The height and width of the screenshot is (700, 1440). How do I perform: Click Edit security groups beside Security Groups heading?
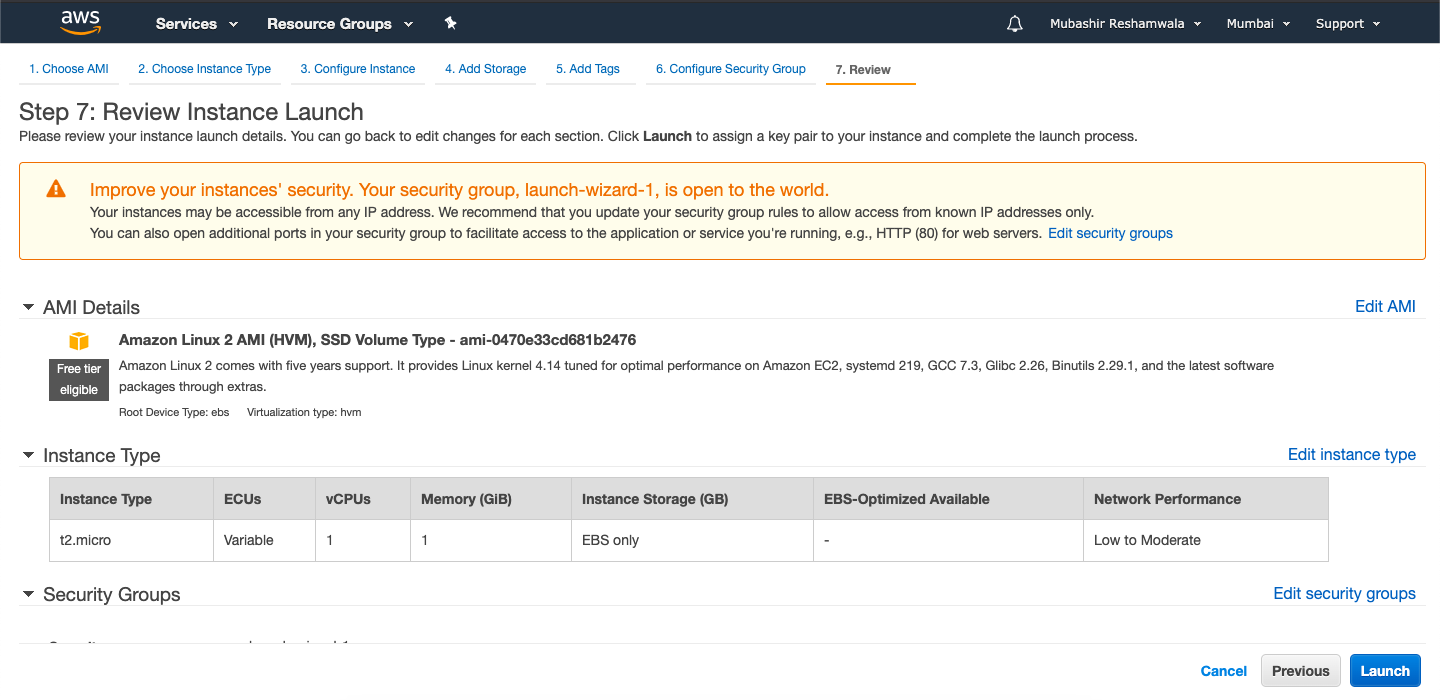pyautogui.click(x=1344, y=594)
